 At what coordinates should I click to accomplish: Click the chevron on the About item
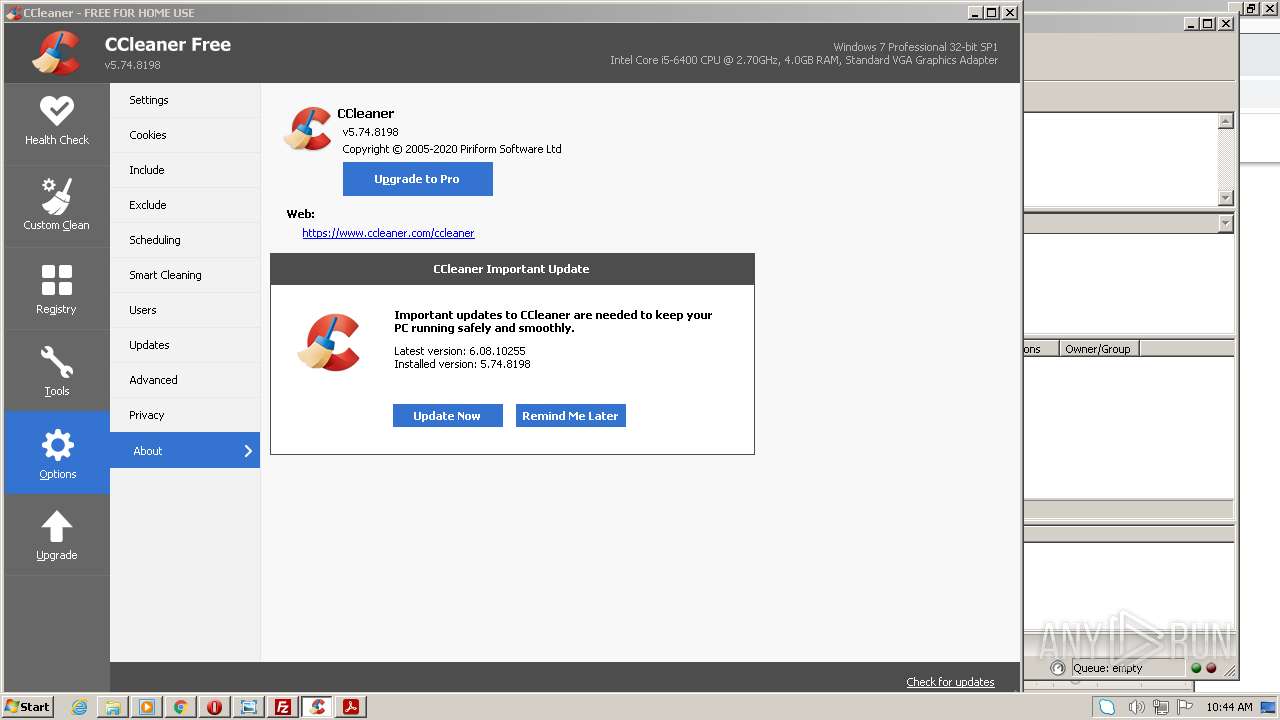point(248,451)
